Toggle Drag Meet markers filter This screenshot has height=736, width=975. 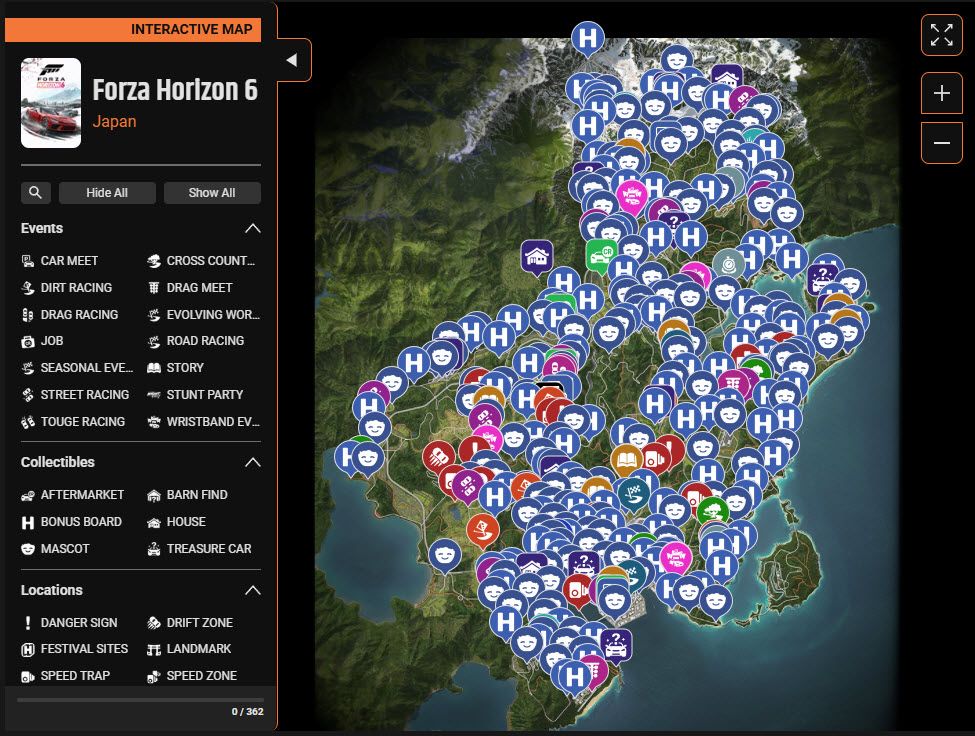tap(190, 287)
